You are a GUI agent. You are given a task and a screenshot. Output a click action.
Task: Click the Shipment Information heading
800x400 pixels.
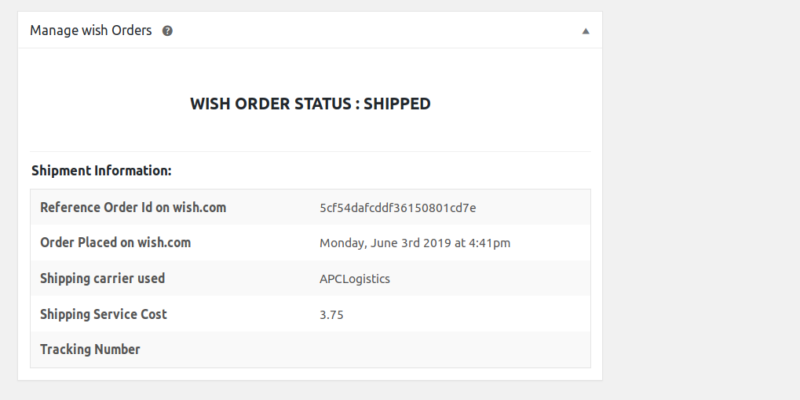(102, 170)
